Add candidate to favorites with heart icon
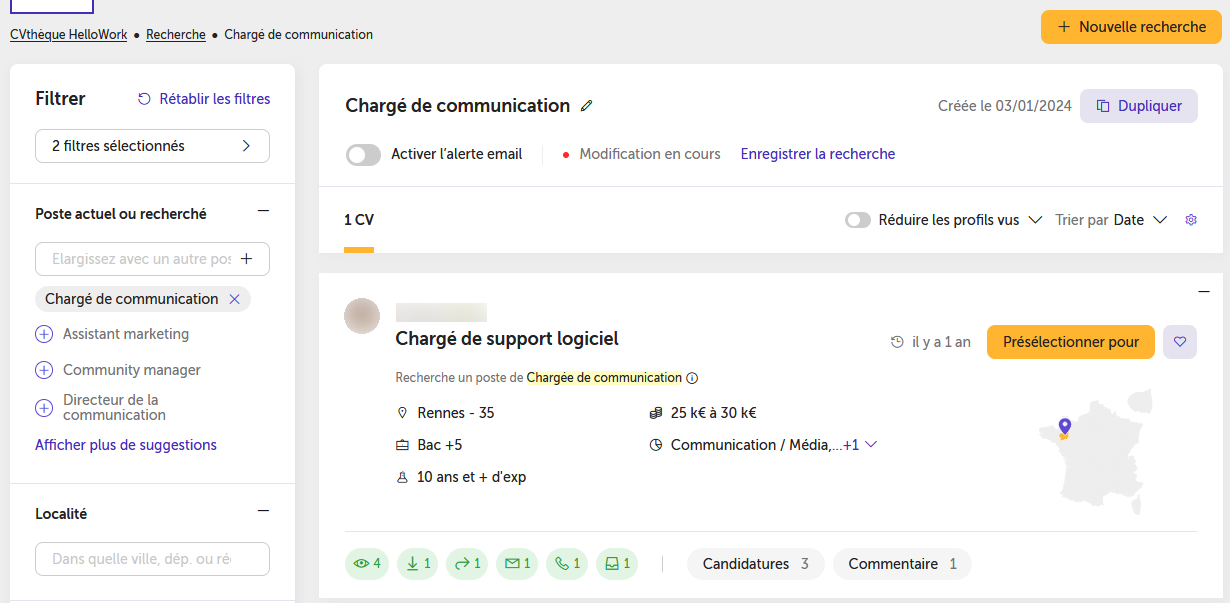Image resolution: width=1230 pixels, height=603 pixels. coord(1180,342)
